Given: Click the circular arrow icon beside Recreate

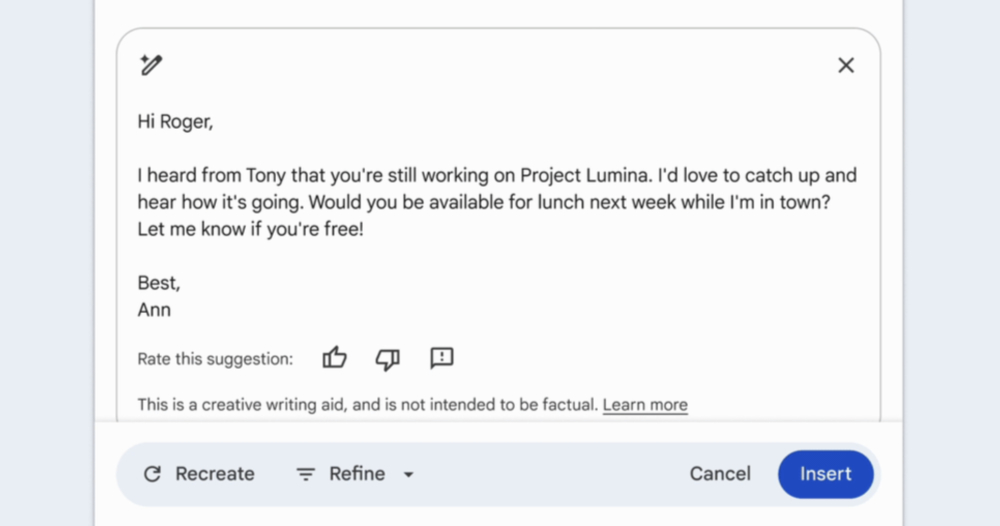Looking at the screenshot, I should pos(152,474).
